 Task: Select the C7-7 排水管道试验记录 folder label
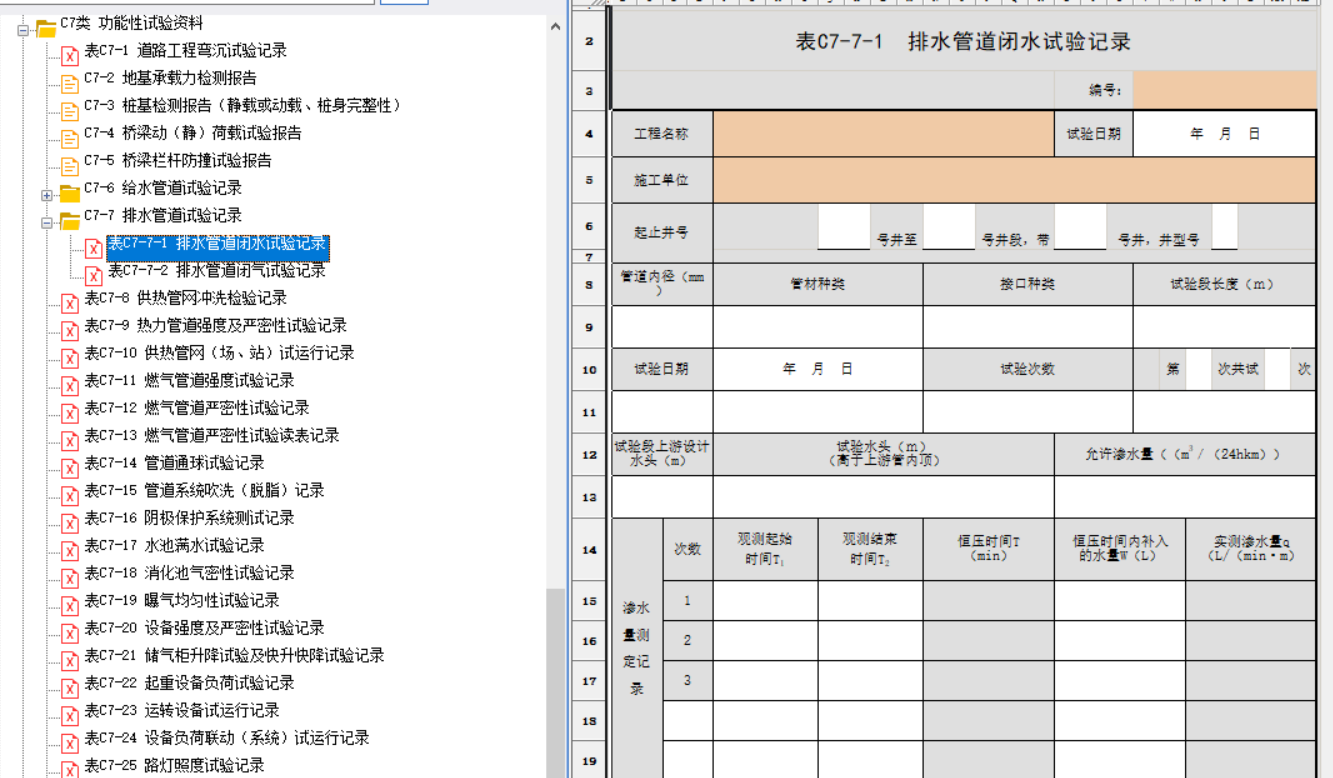coord(163,215)
